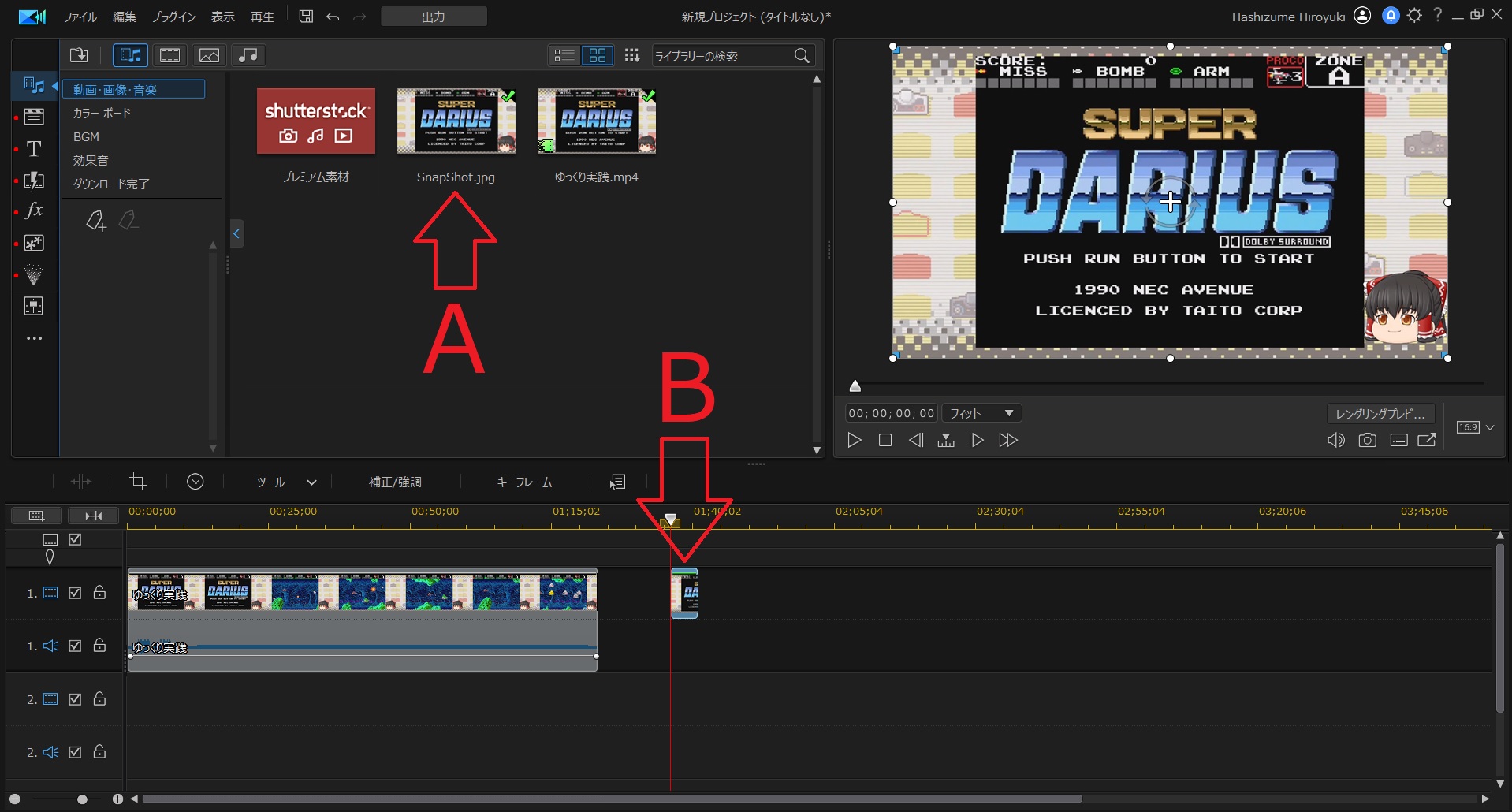Click the import media icon

(79, 55)
